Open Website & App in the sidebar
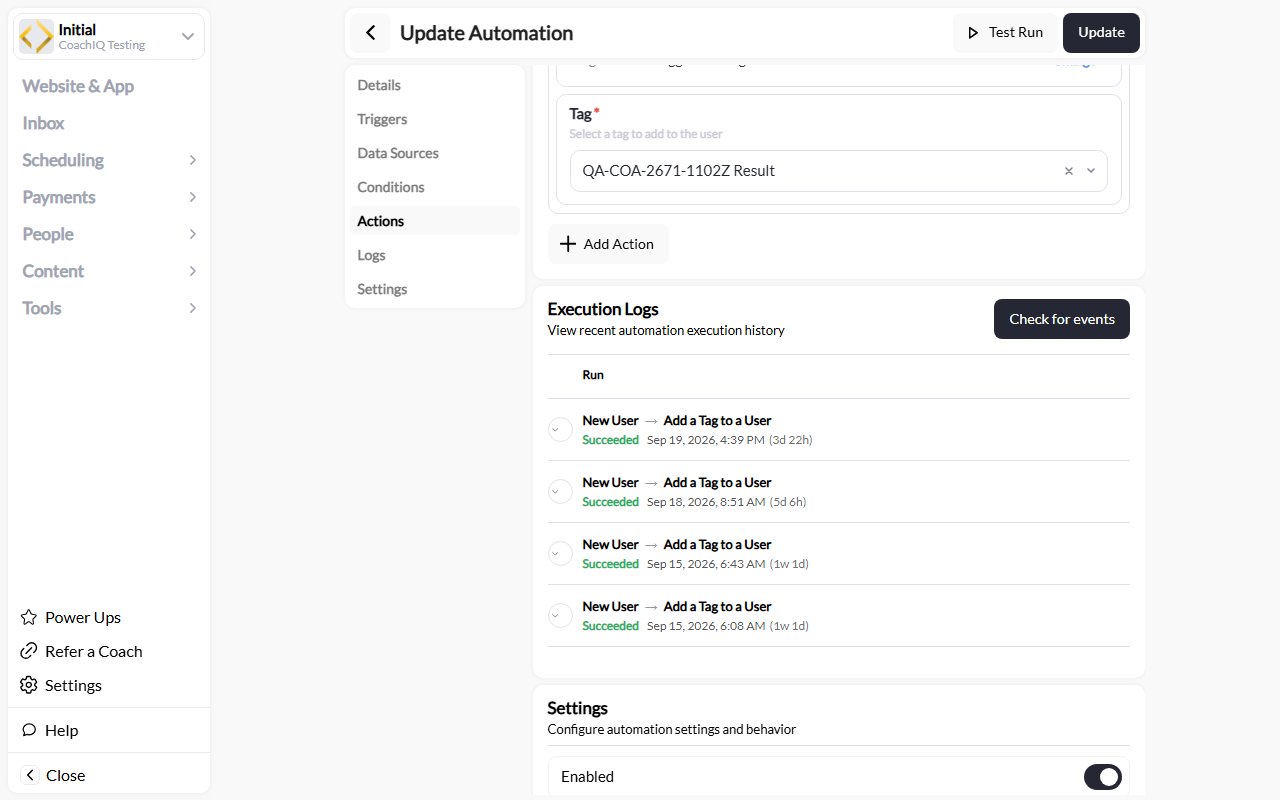1280x800 pixels. (x=78, y=86)
